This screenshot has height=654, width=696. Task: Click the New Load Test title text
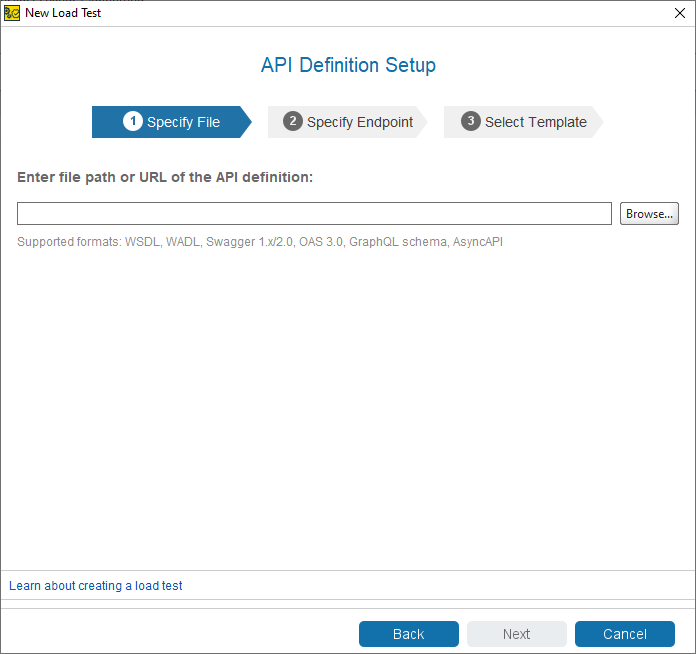tap(63, 13)
